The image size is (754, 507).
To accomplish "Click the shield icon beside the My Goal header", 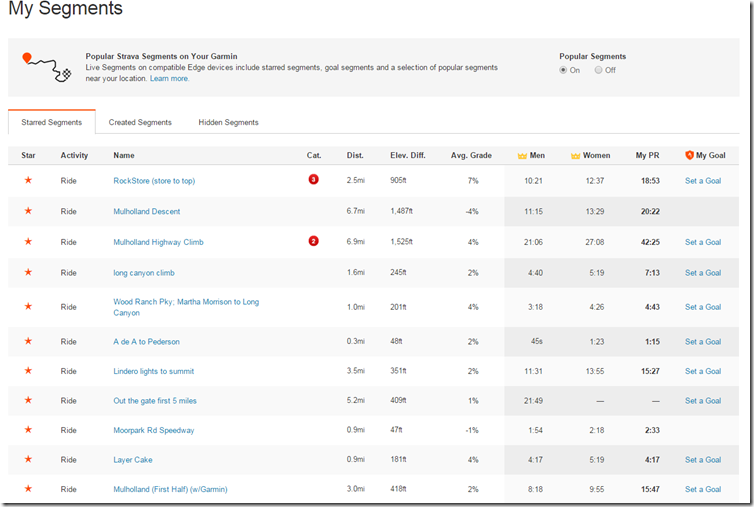I will (689, 155).
